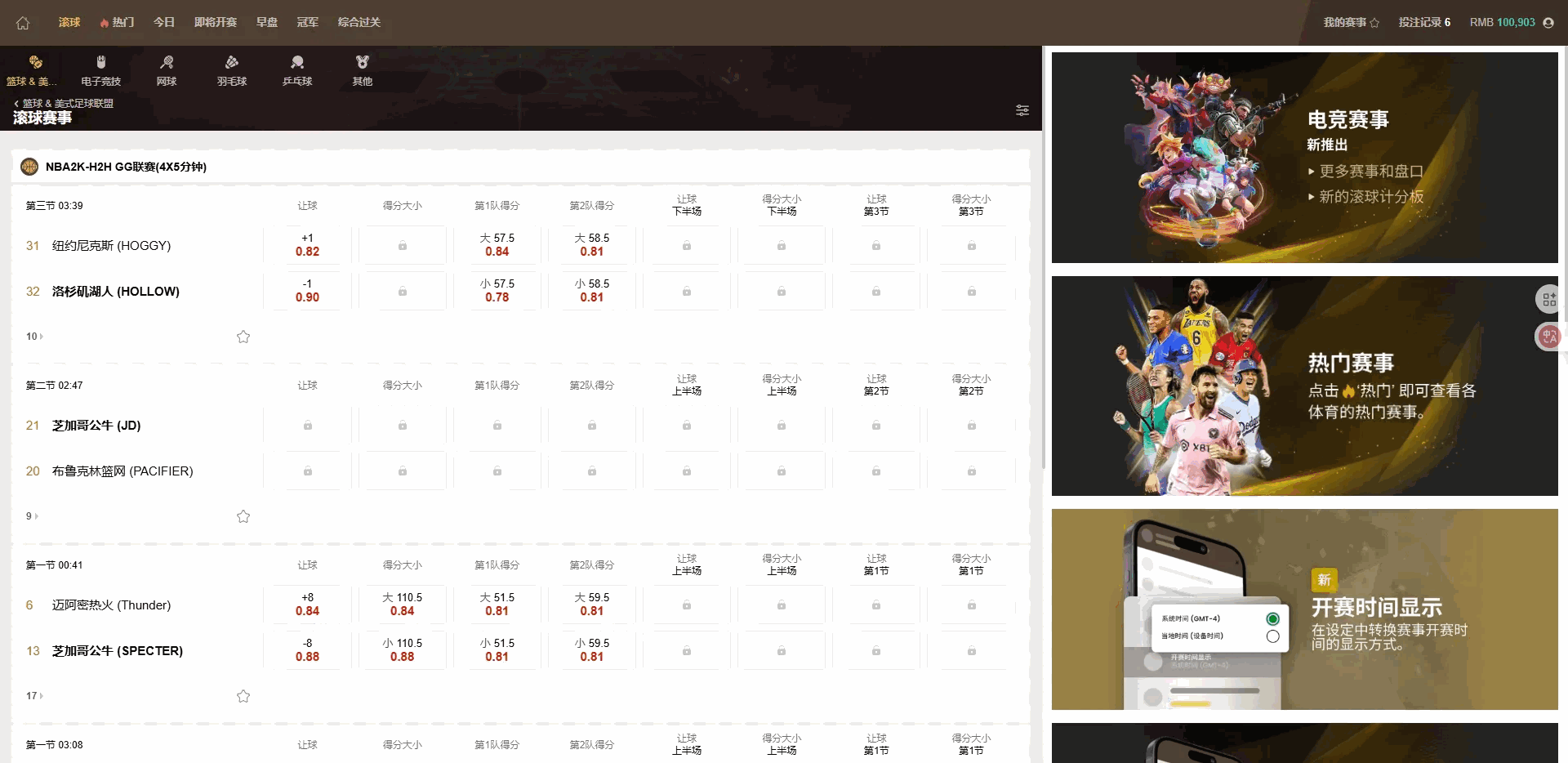Expand the 10 more markets for Knicks match

coord(34,337)
